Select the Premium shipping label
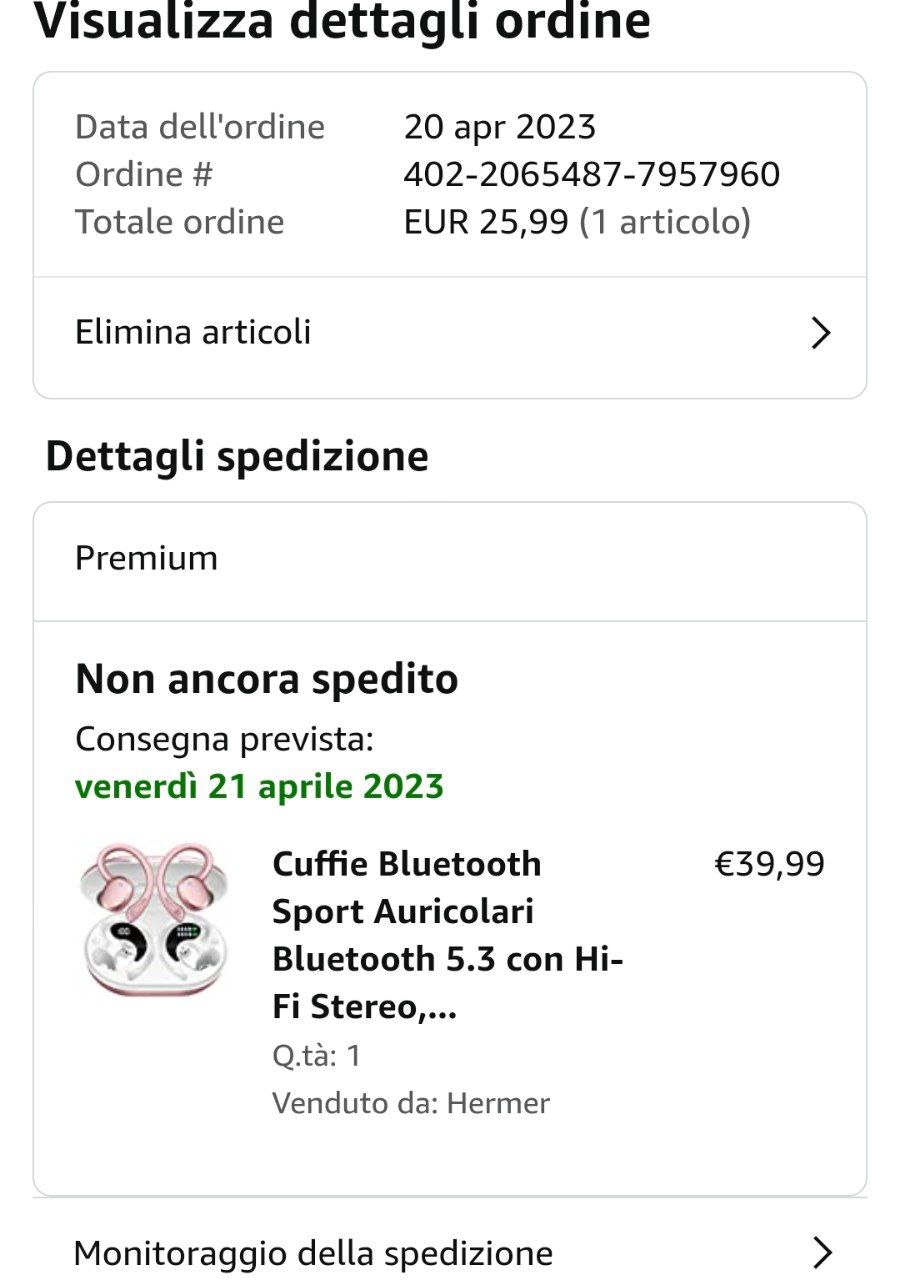Screen dimensions: 900x1280 point(146,558)
